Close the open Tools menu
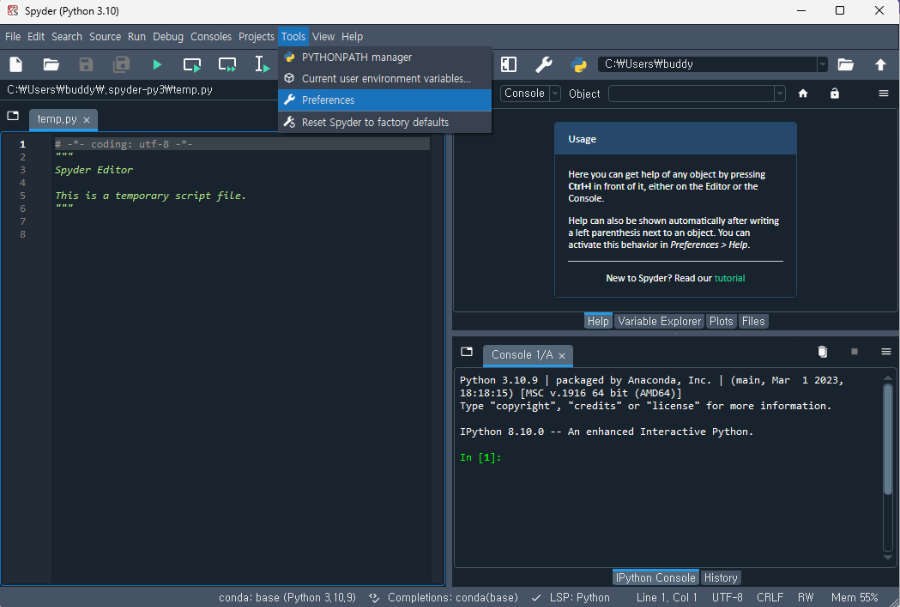 (293, 37)
